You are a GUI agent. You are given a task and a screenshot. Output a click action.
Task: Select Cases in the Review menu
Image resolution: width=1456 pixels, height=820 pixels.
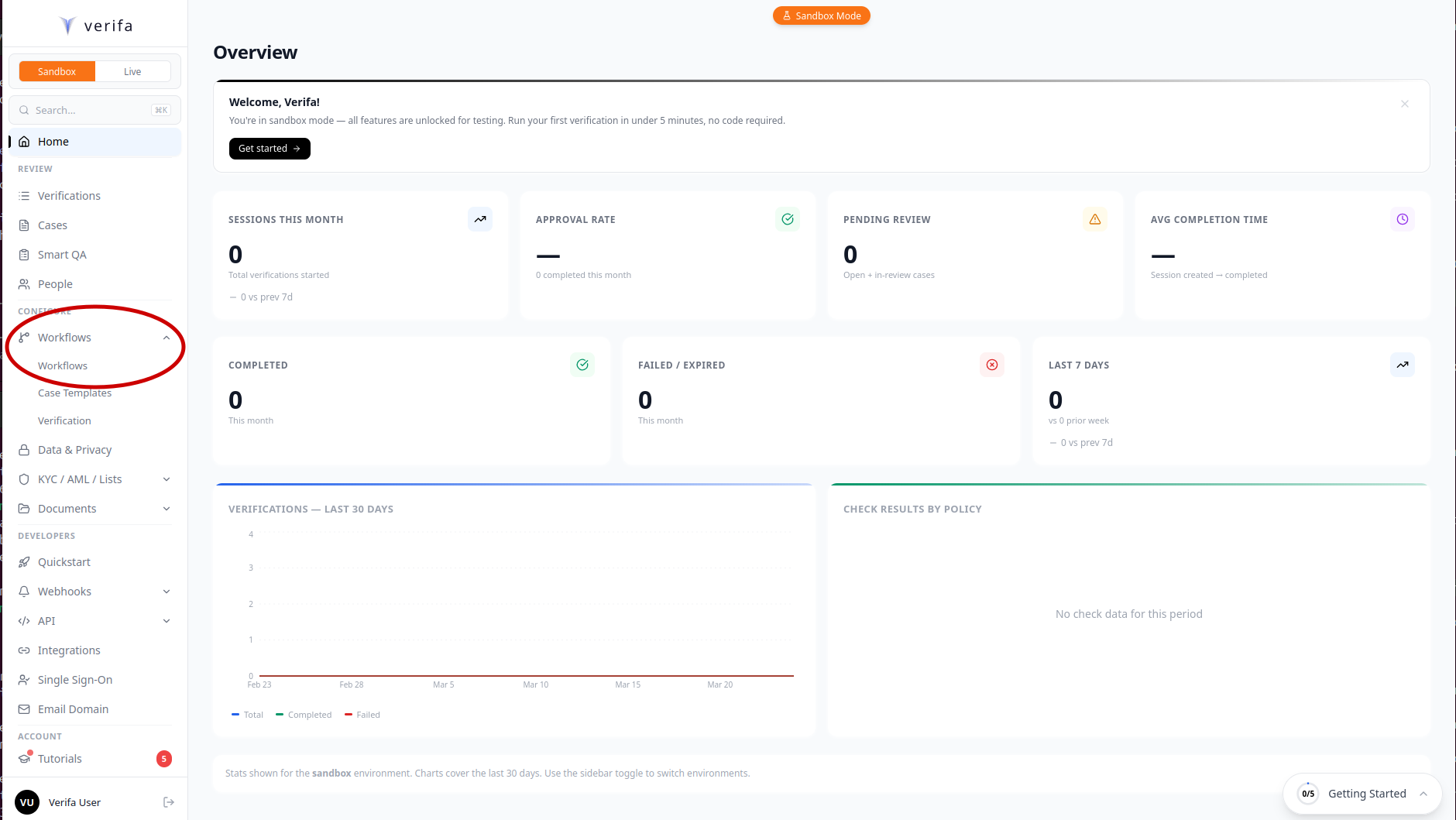(x=53, y=225)
